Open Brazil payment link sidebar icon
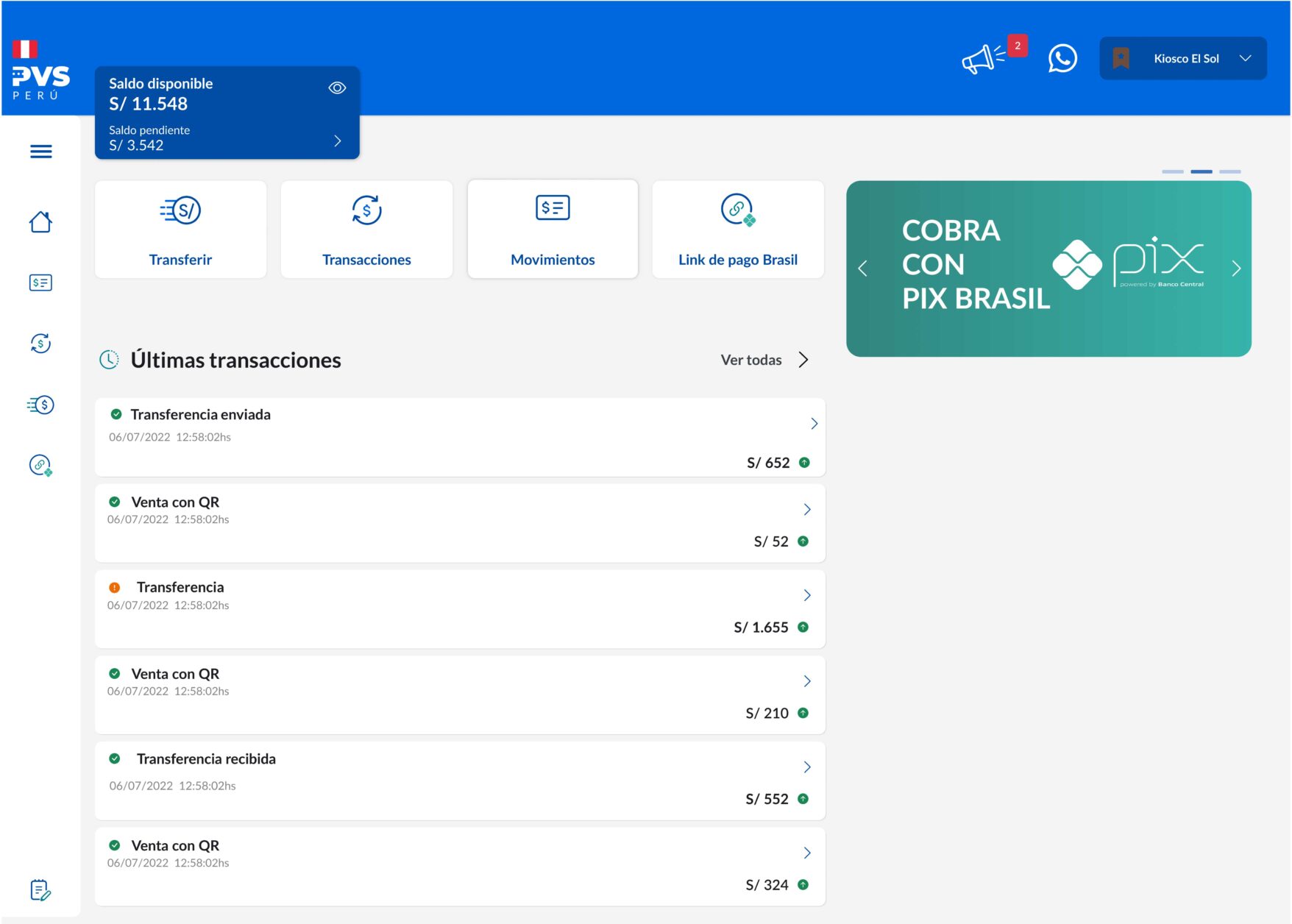 click(41, 465)
